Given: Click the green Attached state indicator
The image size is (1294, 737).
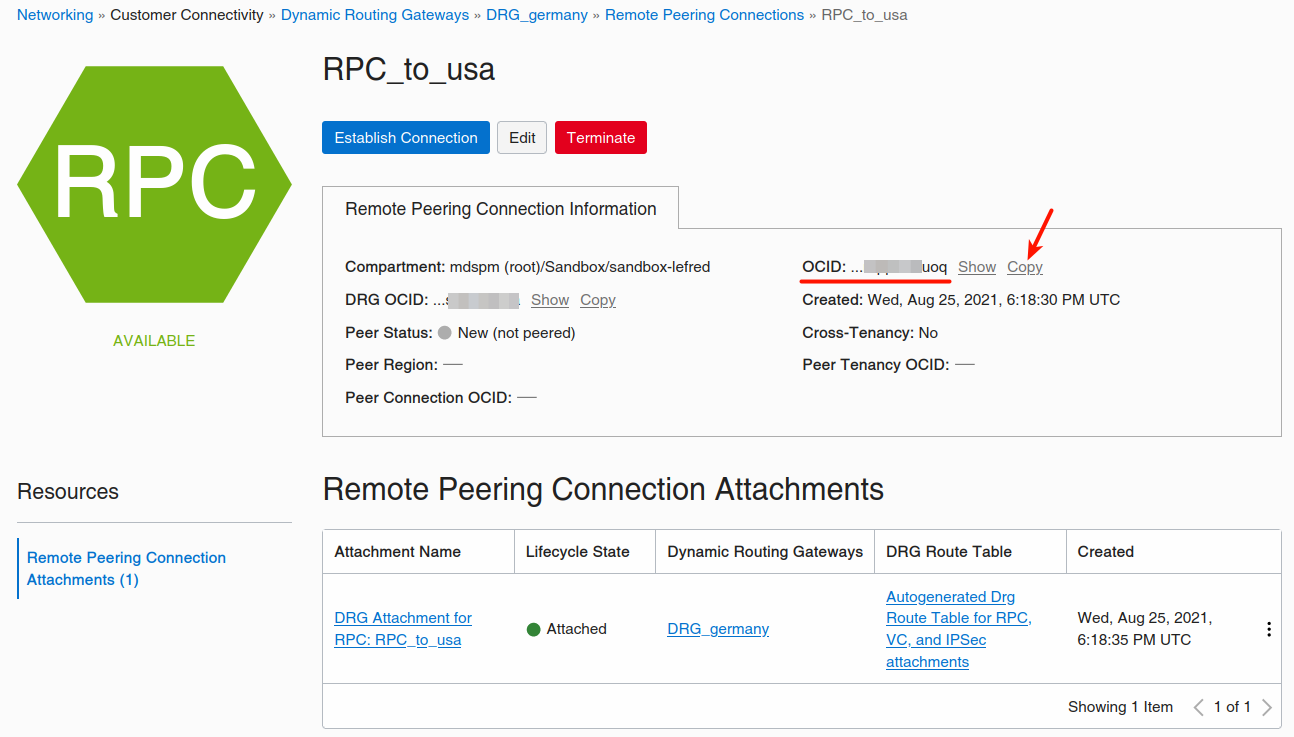Looking at the screenshot, I should click(x=534, y=630).
